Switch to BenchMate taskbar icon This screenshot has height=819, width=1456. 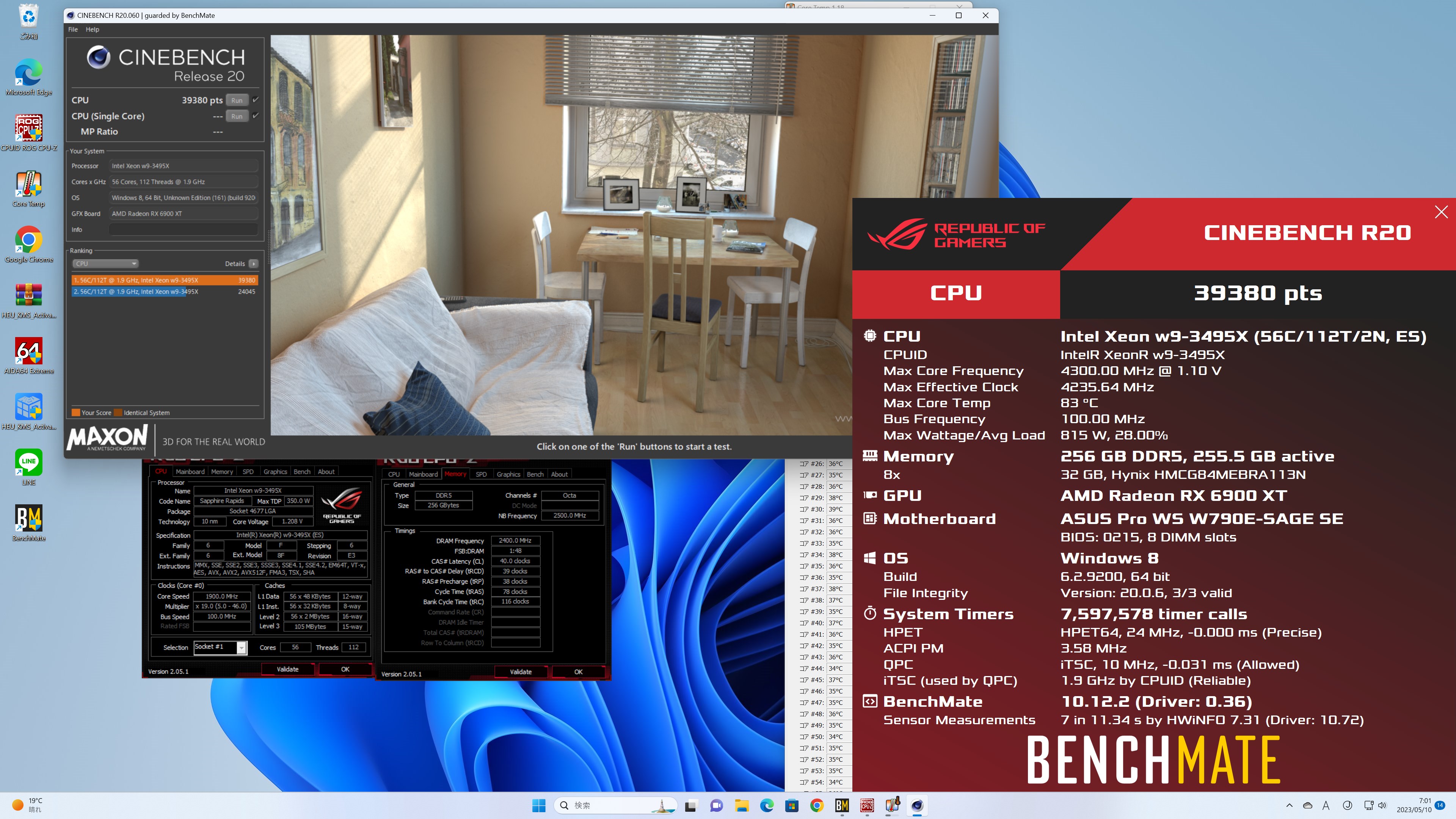click(x=842, y=805)
